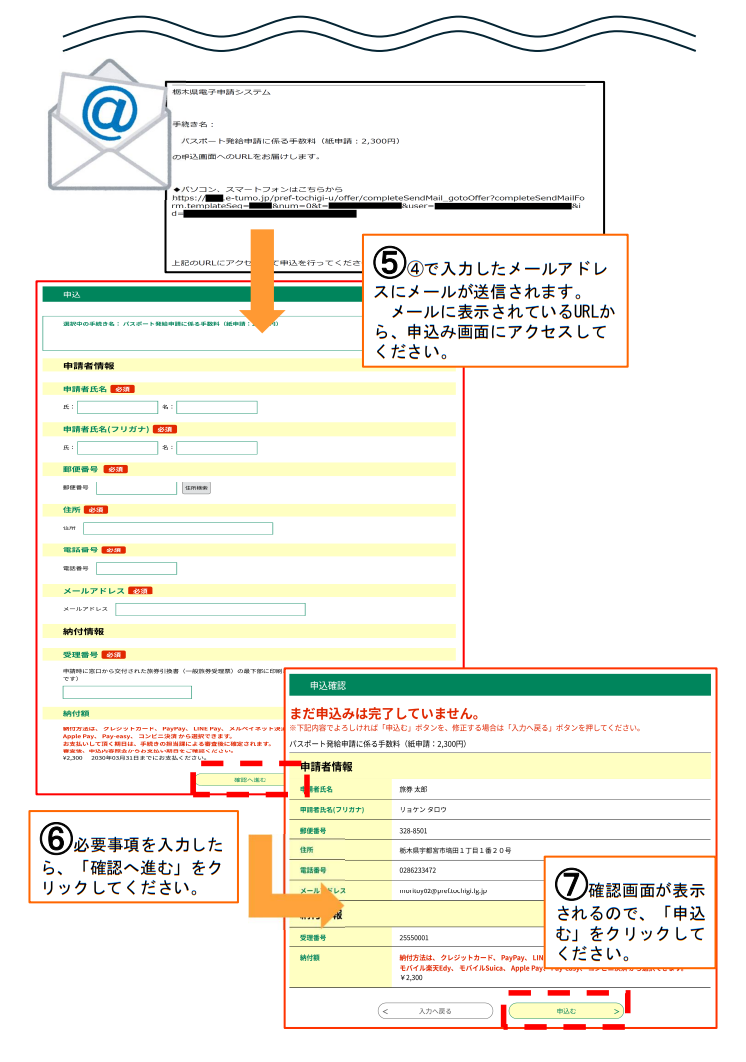
Task: Go back with the 入力へ戻る button
Action: (x=431, y=1011)
